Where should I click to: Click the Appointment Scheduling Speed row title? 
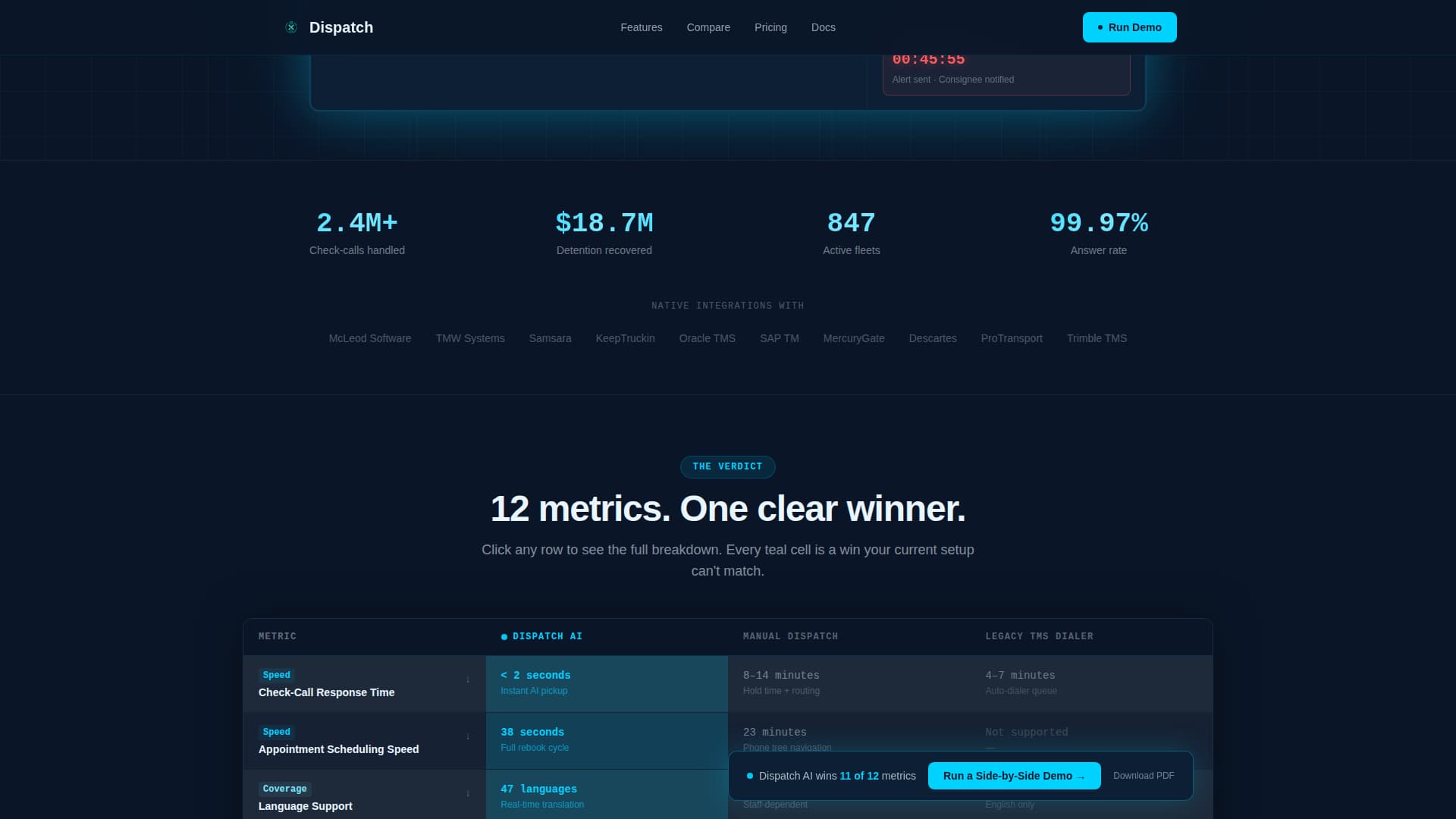[x=338, y=749]
